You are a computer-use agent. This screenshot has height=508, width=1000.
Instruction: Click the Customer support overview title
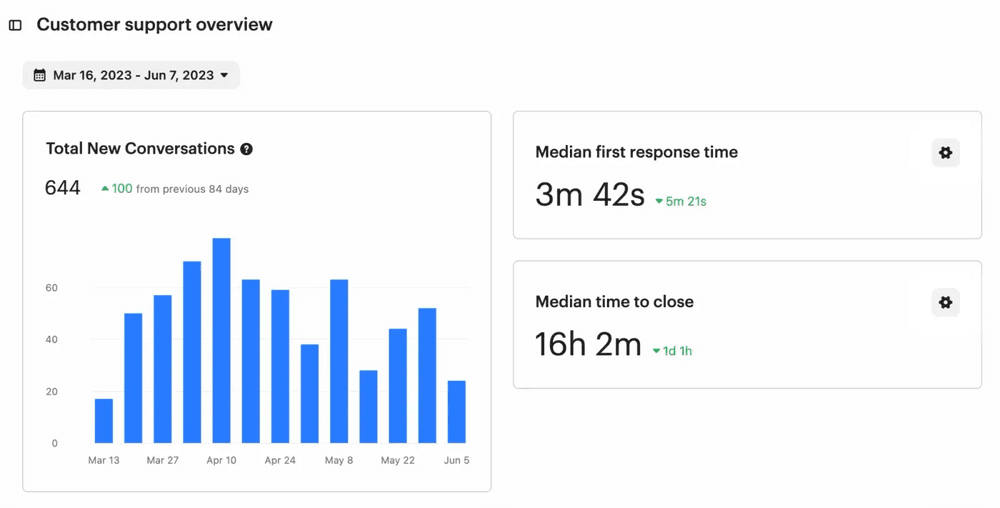pos(154,25)
